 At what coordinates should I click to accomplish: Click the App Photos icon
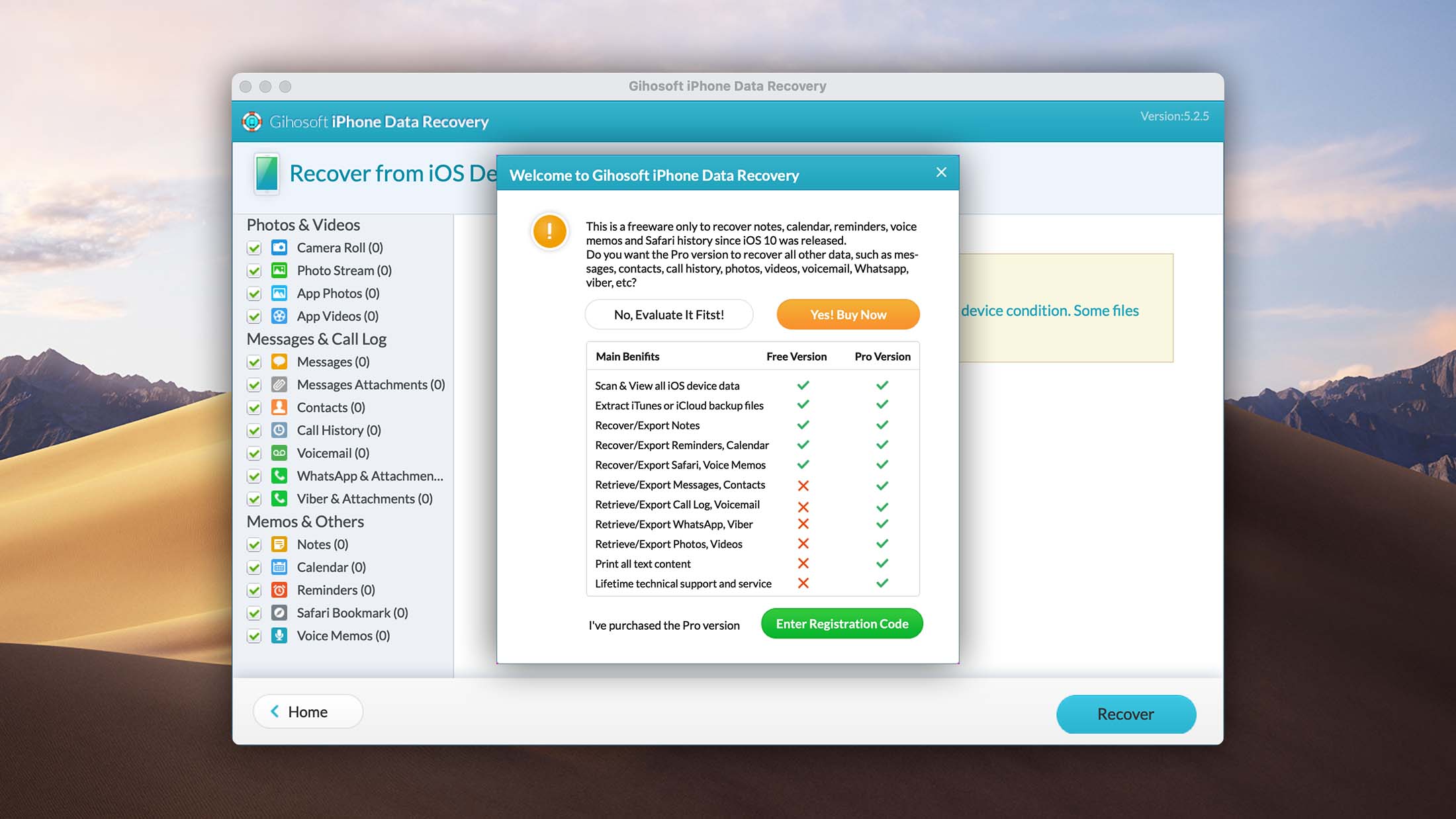(279, 293)
